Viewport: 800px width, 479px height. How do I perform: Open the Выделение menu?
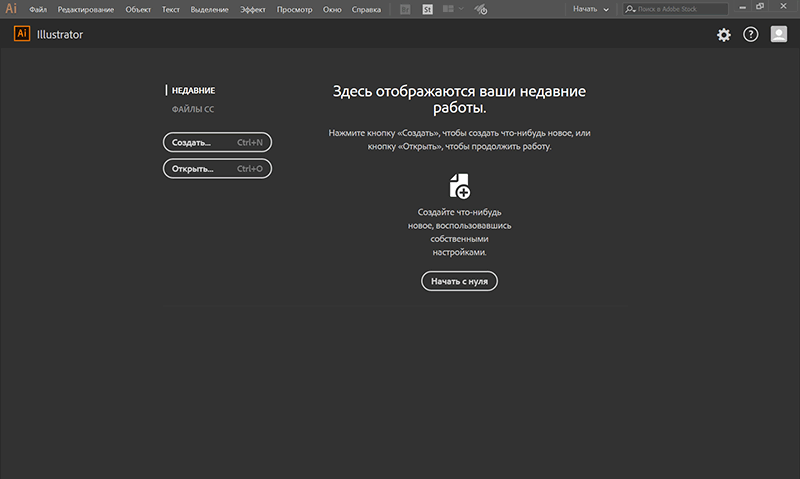click(x=209, y=9)
